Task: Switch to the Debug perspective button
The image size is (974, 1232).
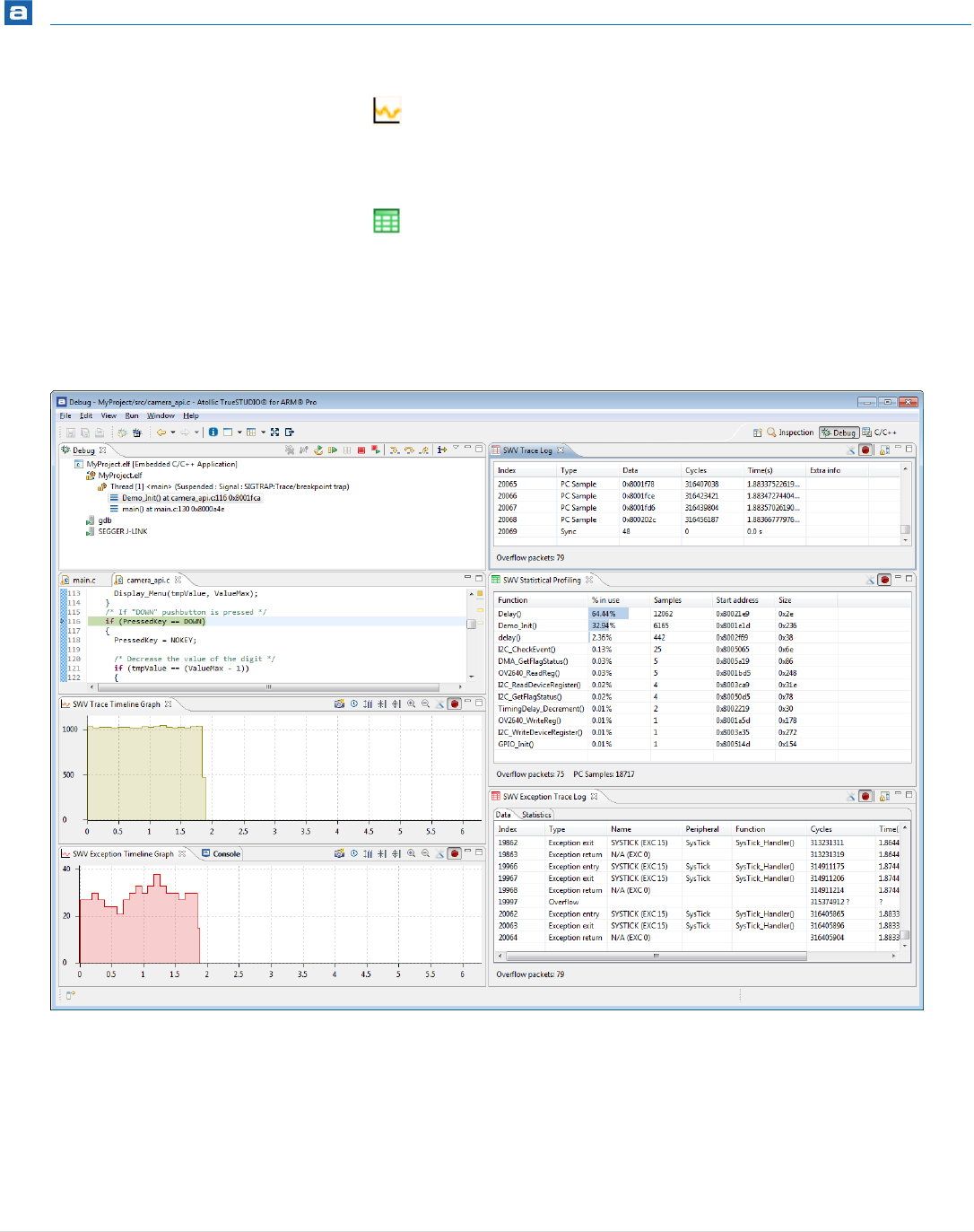Action: (x=839, y=433)
